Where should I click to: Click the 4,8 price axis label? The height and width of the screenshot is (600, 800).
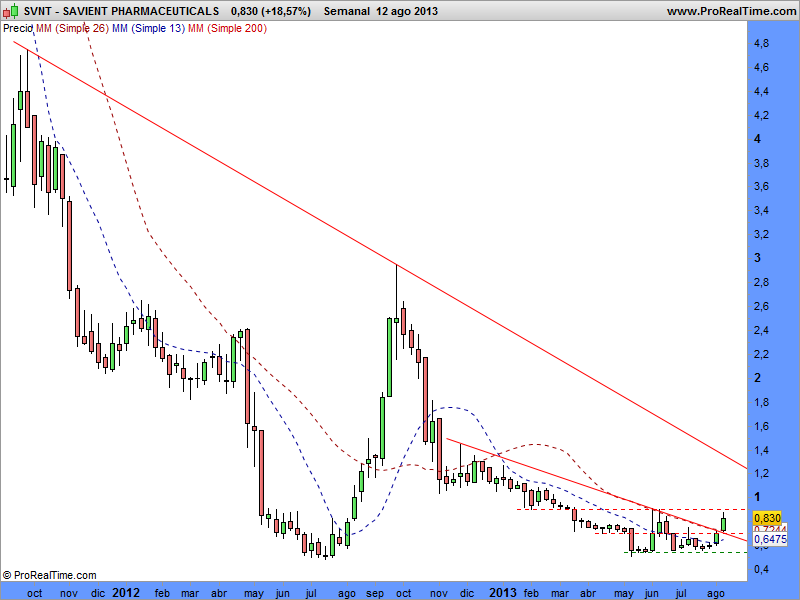[x=762, y=43]
